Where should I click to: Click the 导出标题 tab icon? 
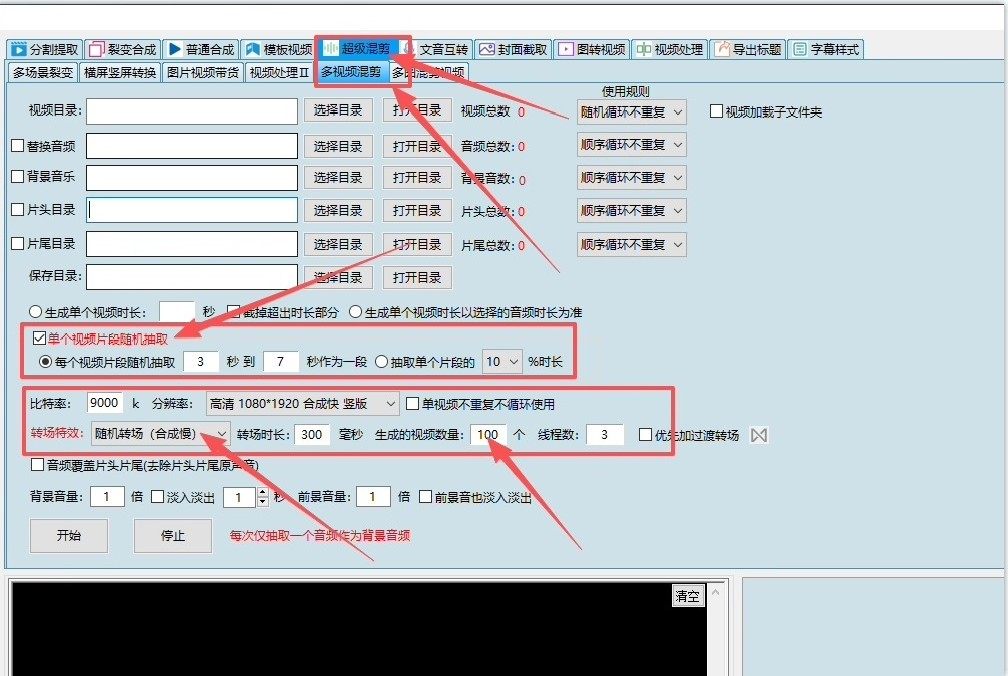click(723, 49)
